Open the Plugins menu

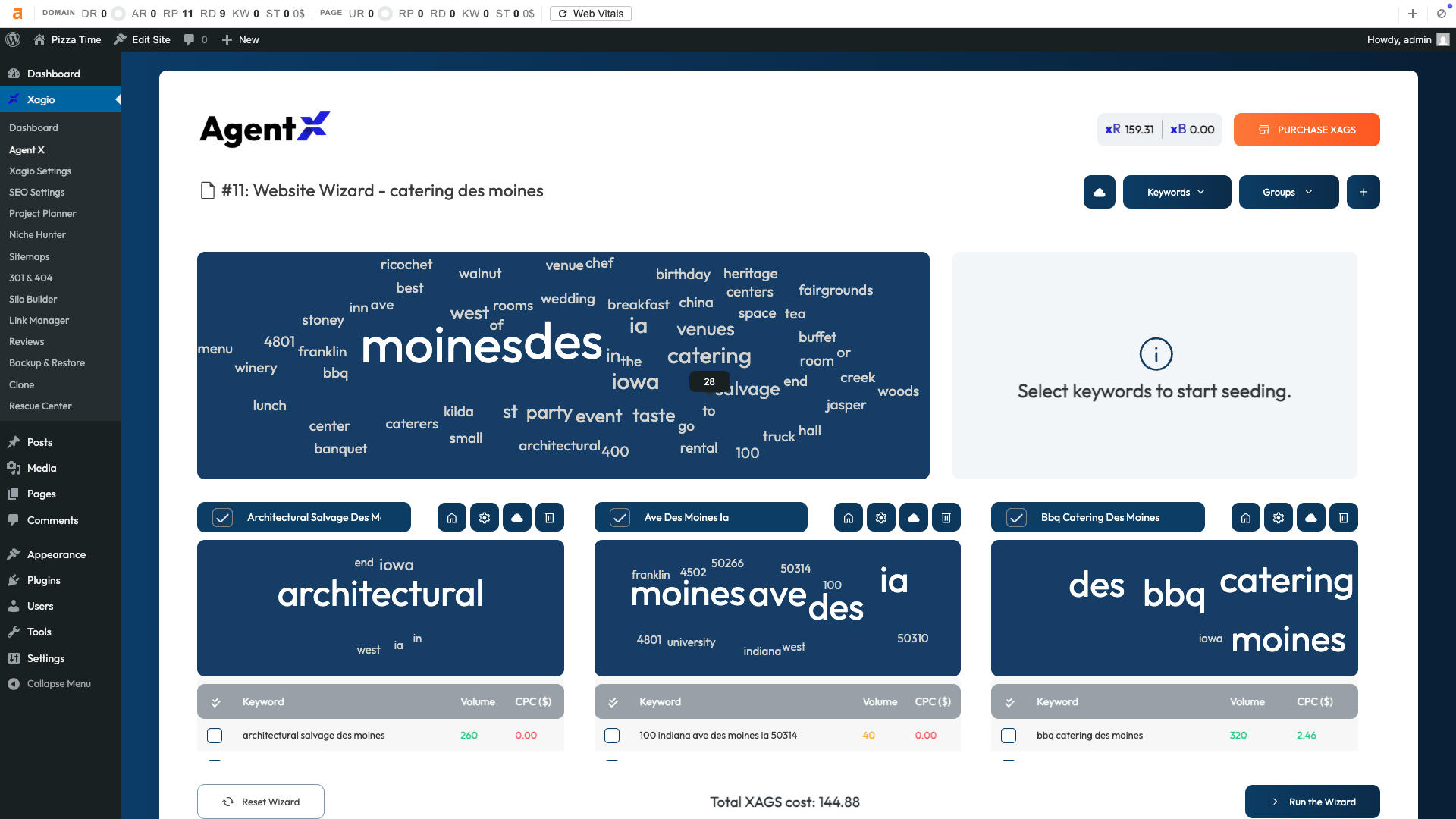tap(43, 580)
